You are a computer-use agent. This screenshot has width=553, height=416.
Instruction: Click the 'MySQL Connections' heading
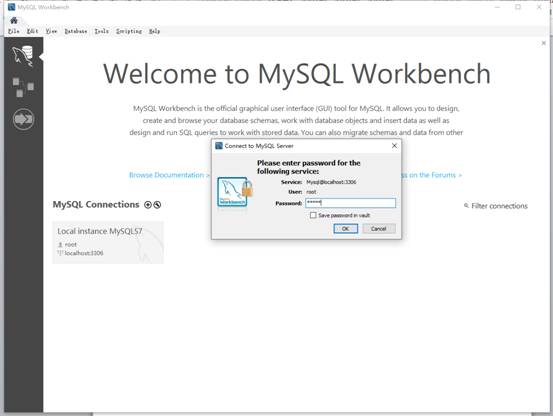coord(96,204)
